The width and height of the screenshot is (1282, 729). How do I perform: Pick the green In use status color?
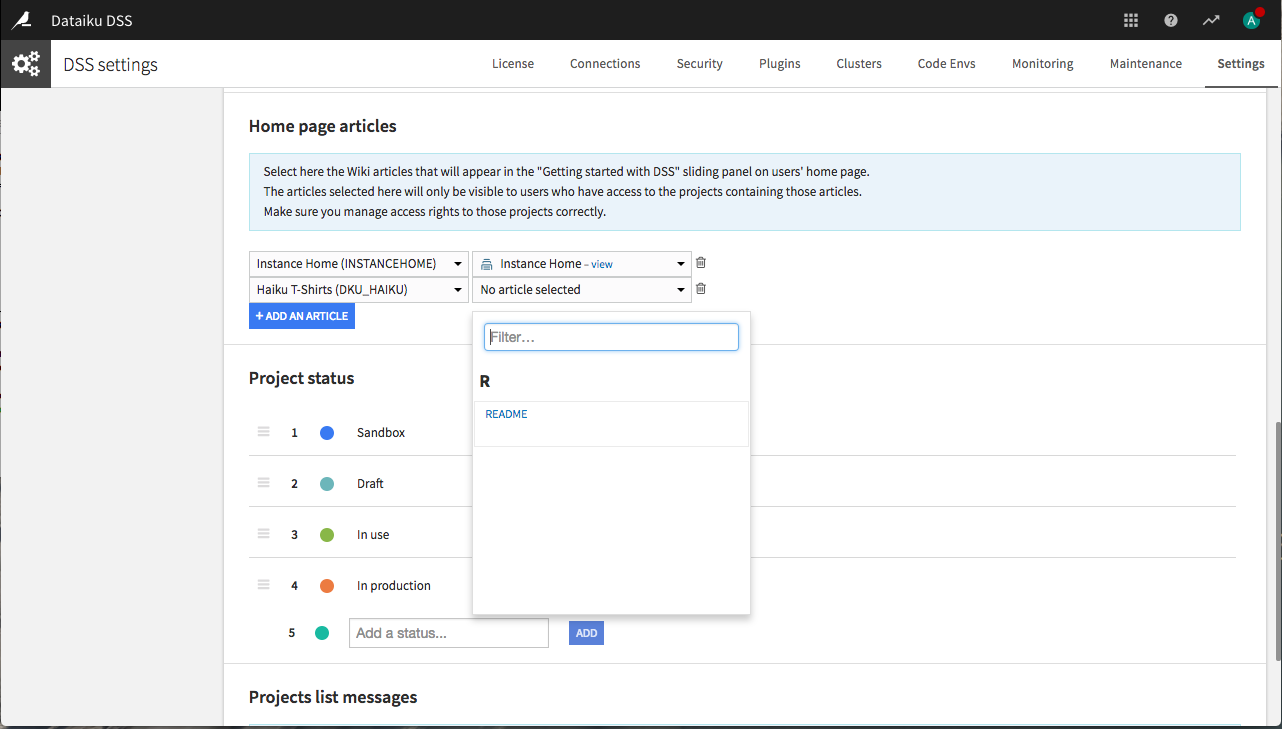(327, 535)
